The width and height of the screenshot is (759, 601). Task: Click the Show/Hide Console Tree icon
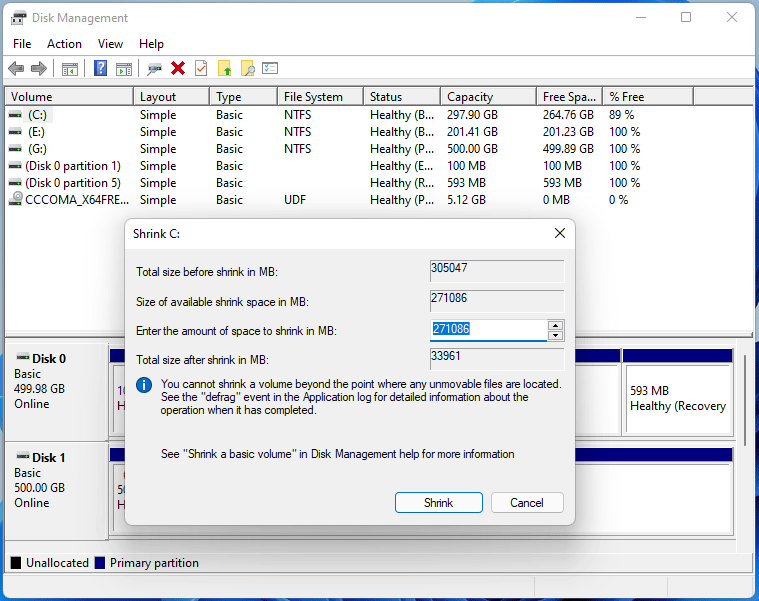click(70, 69)
